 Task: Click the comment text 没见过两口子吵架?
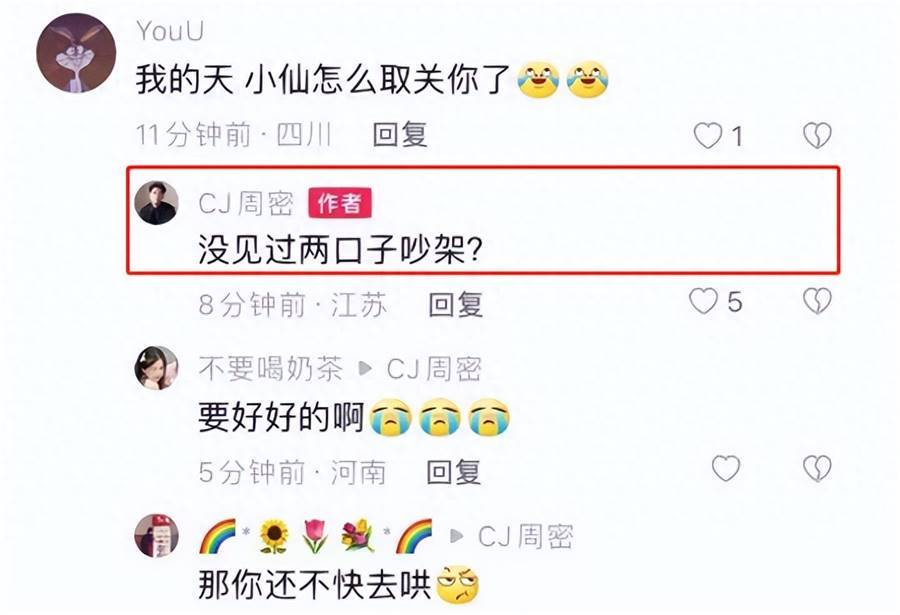point(340,249)
